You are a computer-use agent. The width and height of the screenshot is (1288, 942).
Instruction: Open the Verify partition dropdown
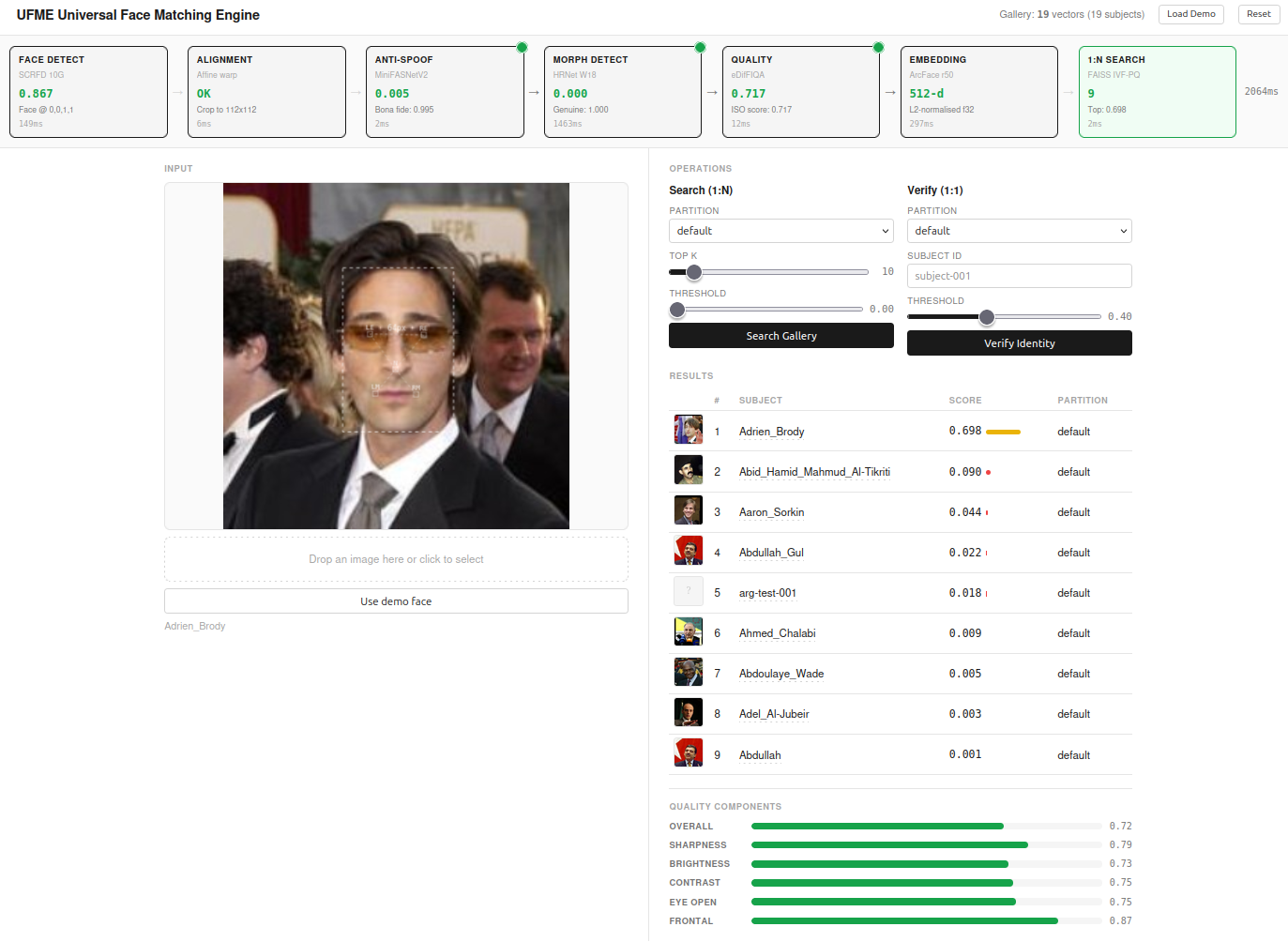click(1019, 231)
